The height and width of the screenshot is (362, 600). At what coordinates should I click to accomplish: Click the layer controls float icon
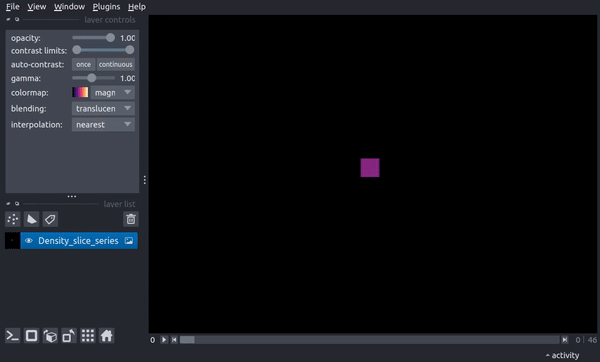(x=17, y=19)
